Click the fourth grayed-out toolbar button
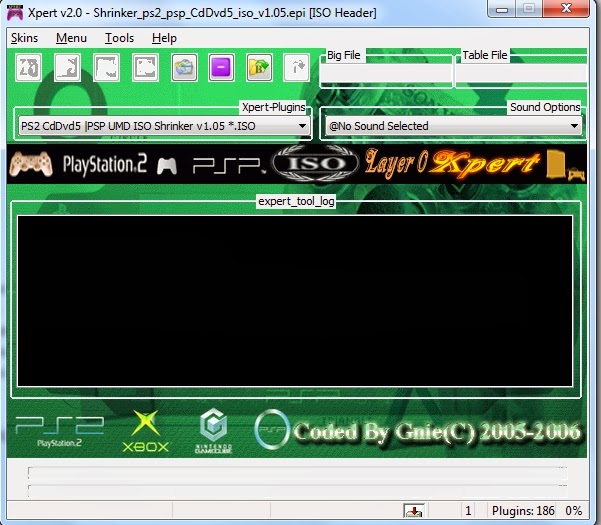Viewport: 601px width, 525px height. coord(145,68)
